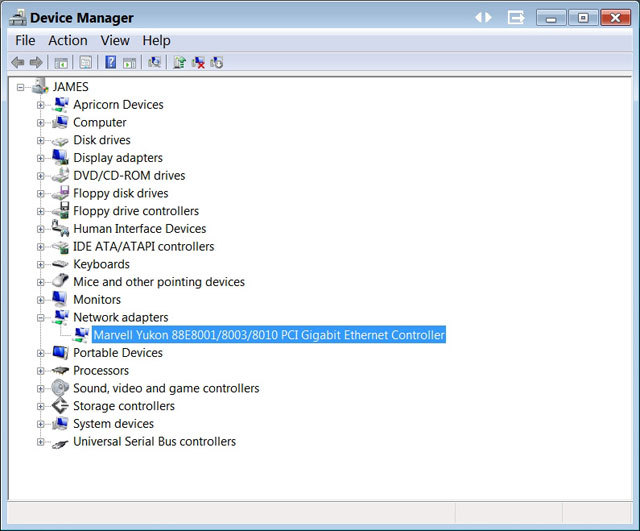Click the Show/Hide Console Tree icon
The width and height of the screenshot is (640, 531).
60,62
